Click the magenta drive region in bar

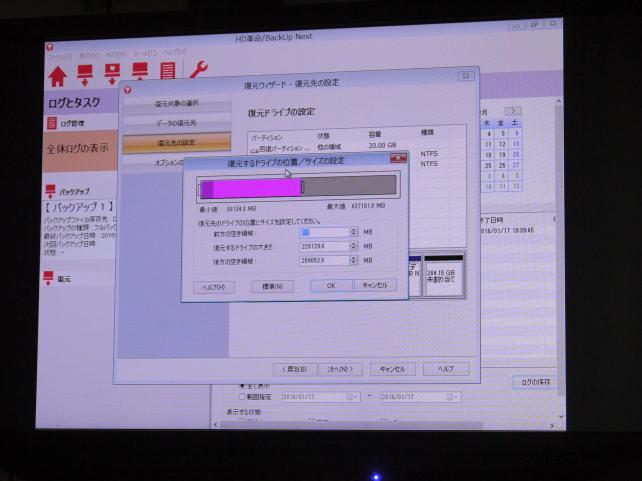[x=251, y=189]
